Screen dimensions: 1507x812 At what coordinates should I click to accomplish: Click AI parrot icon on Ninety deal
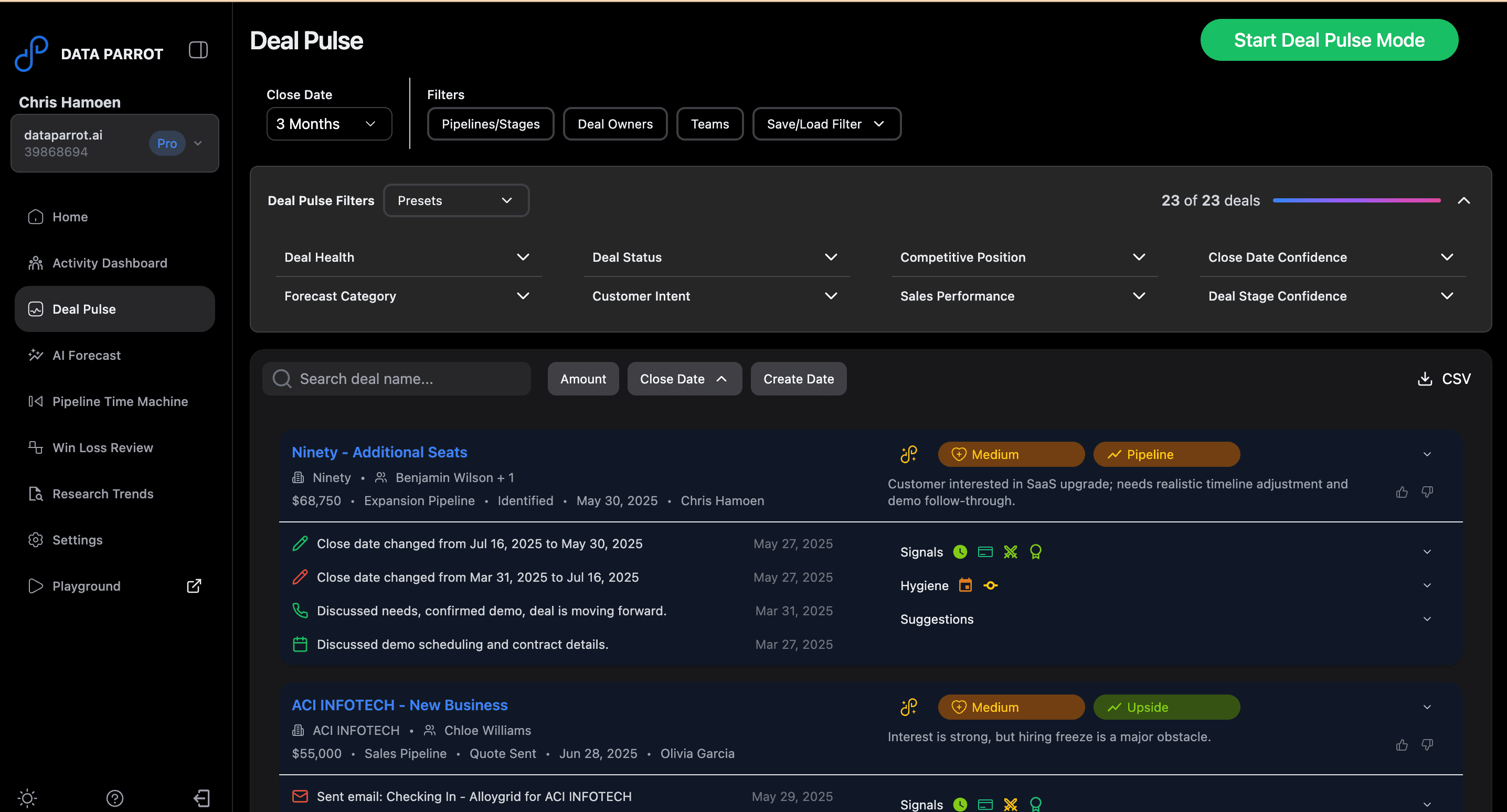coord(908,454)
